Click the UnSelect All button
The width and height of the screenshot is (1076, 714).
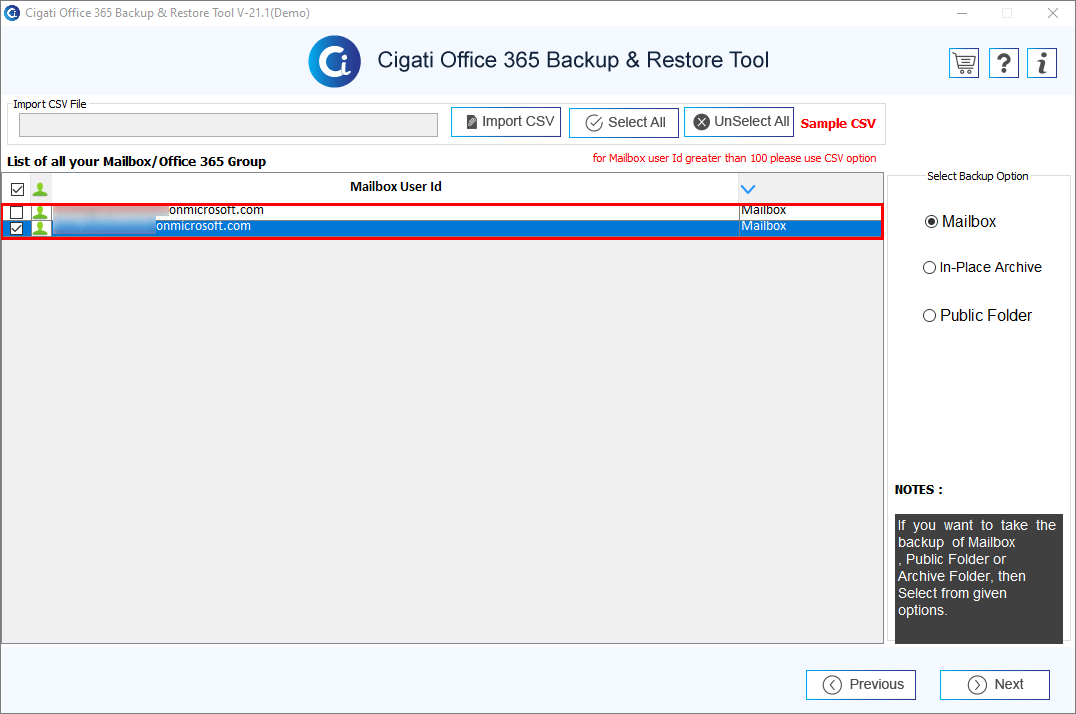pos(739,122)
